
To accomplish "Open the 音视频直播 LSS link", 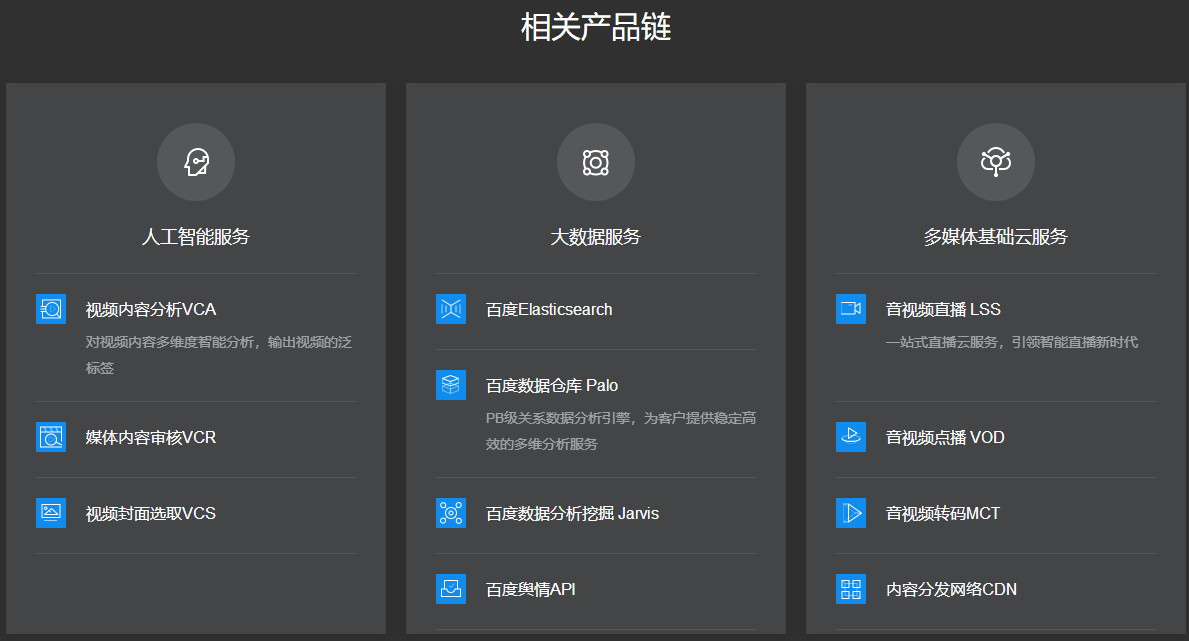I will (x=943, y=310).
